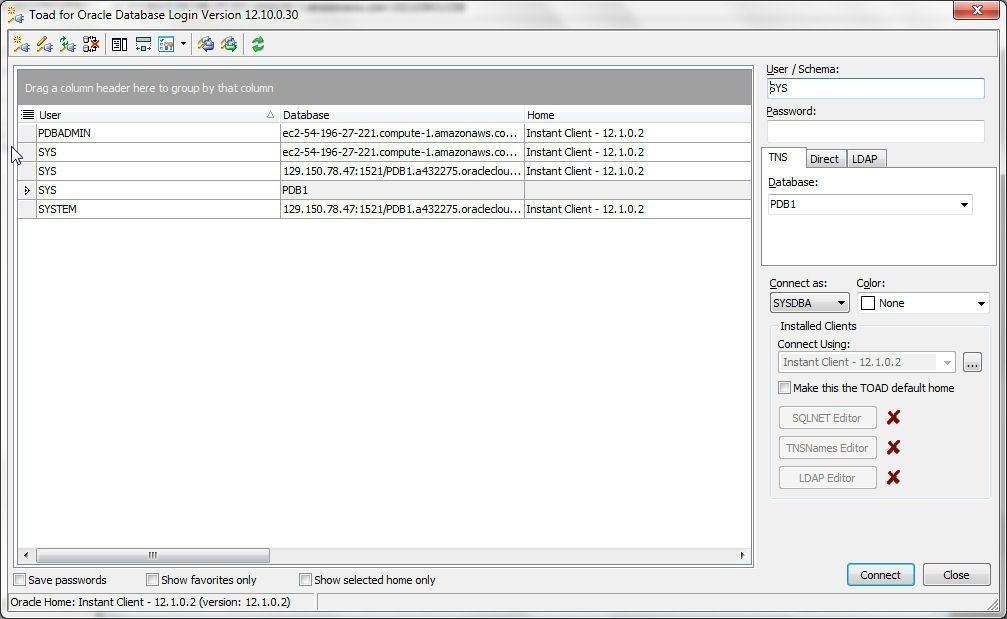
Task: Focus the Password input field
Action: pos(875,131)
